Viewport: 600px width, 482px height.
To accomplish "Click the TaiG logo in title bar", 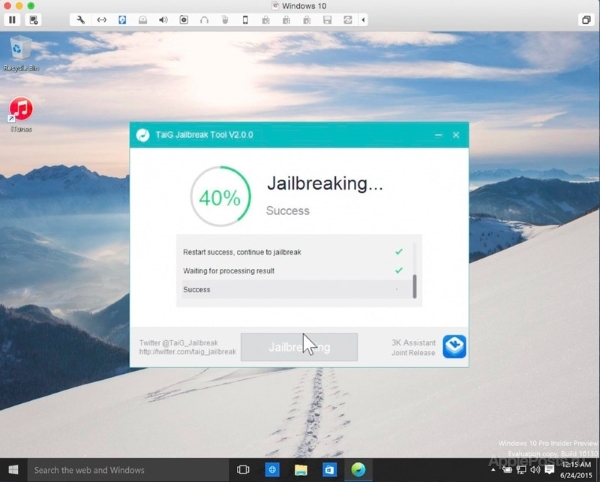I will click(x=143, y=135).
